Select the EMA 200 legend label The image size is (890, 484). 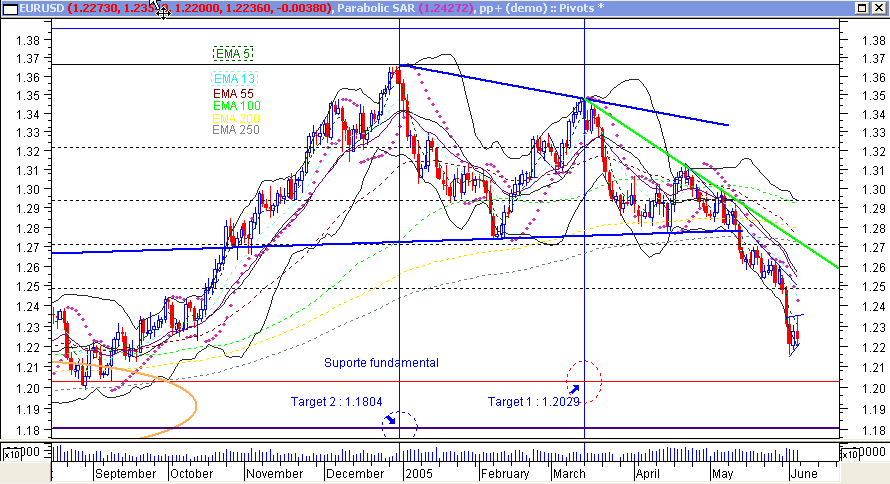[x=236, y=119]
